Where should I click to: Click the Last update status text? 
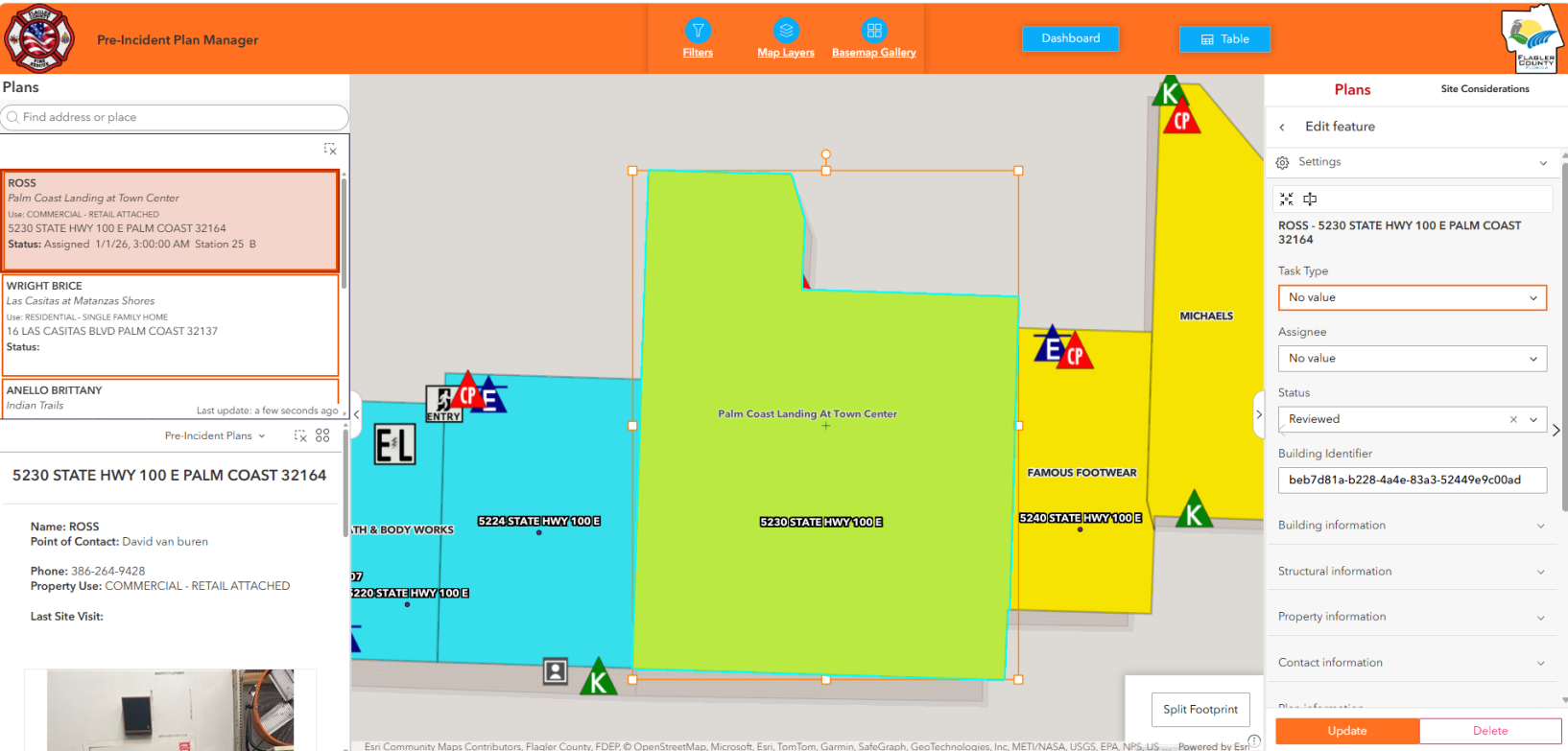click(x=267, y=411)
